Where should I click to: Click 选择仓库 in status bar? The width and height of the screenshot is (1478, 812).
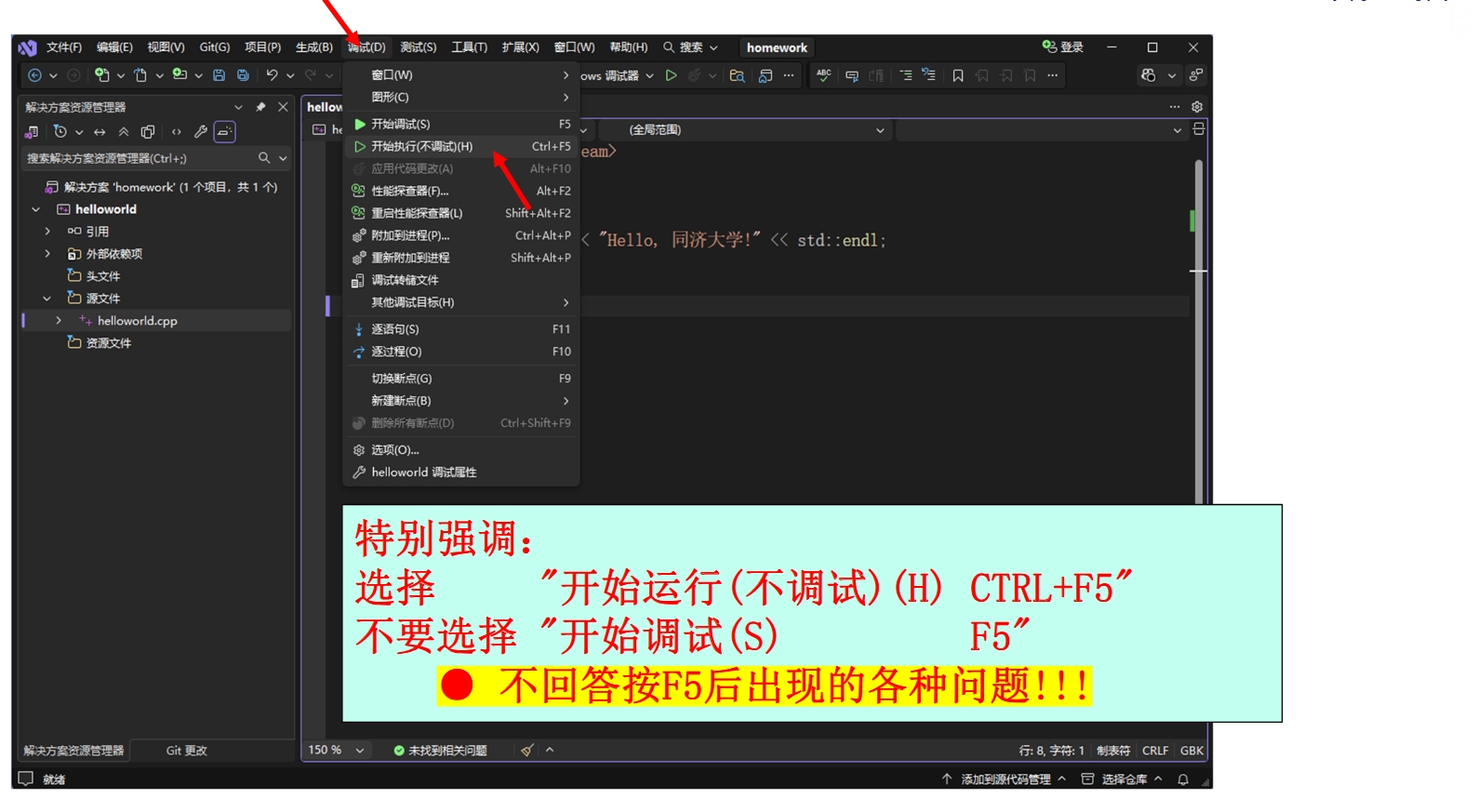[1122, 779]
